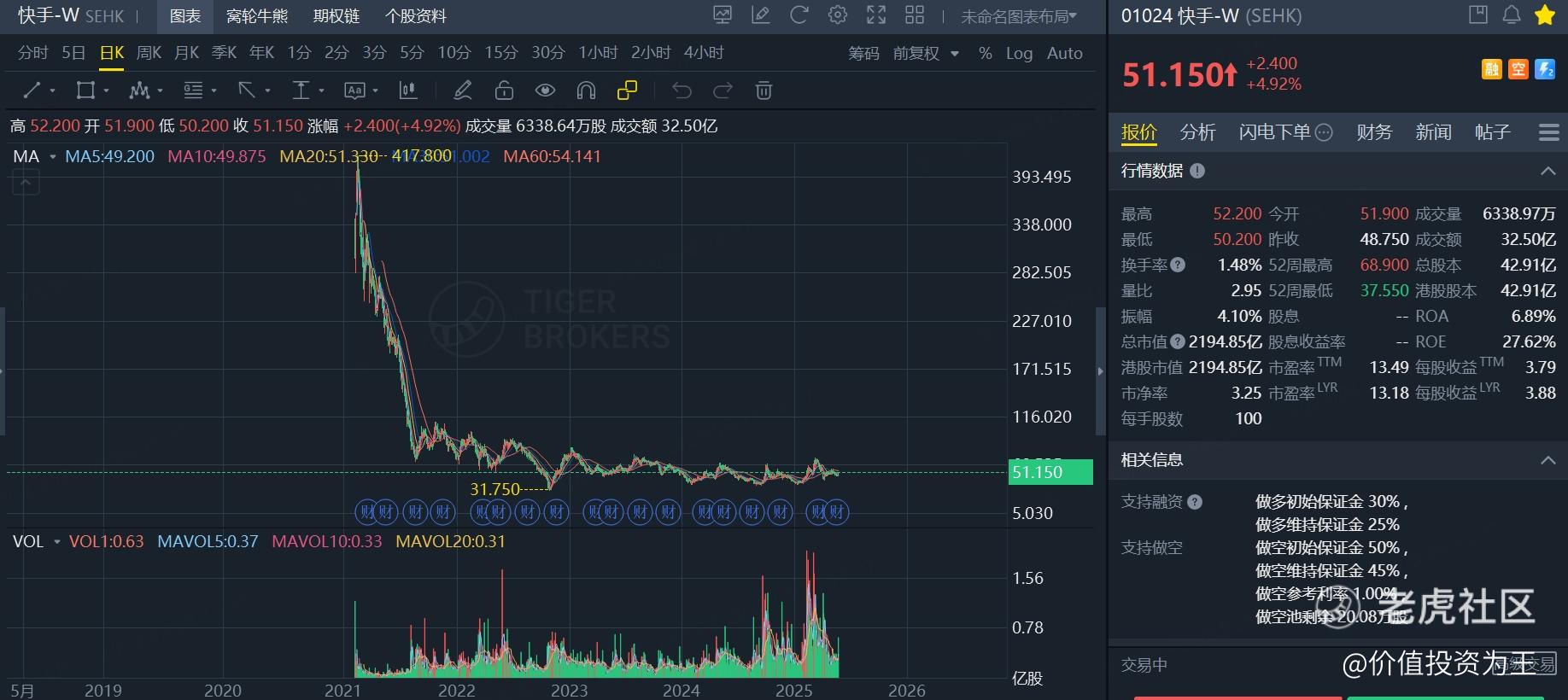Set a price alert with bell icon
Image resolution: width=1568 pixels, height=700 pixels.
pyautogui.click(x=1511, y=15)
